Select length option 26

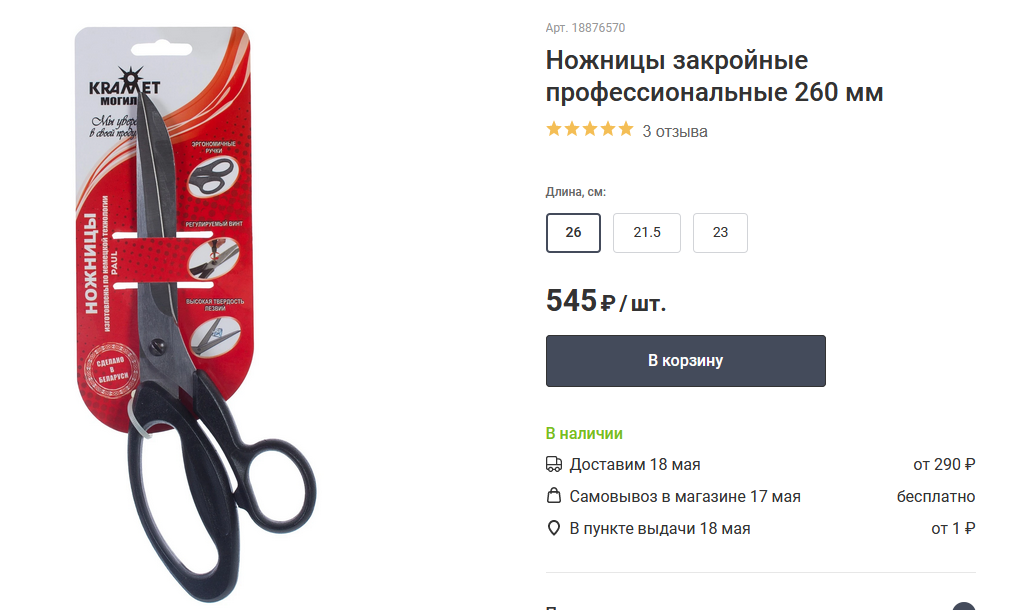point(573,232)
